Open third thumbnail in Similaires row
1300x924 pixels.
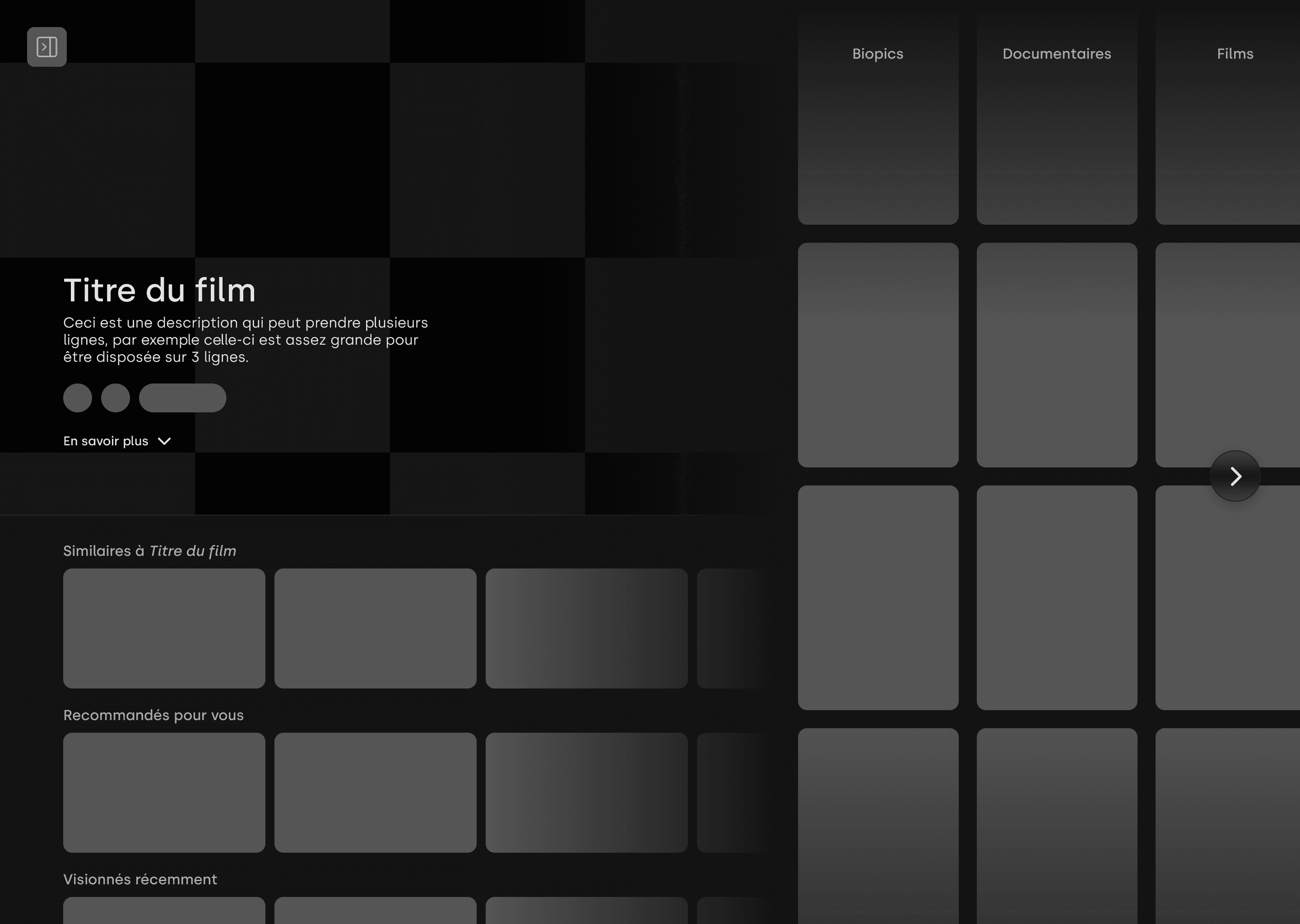pyautogui.click(x=586, y=628)
